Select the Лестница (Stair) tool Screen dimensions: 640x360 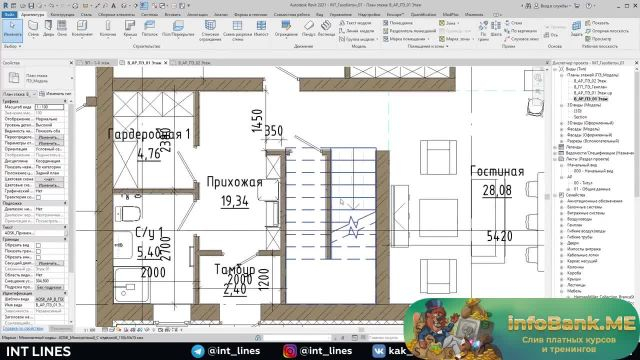click(x=326, y=29)
